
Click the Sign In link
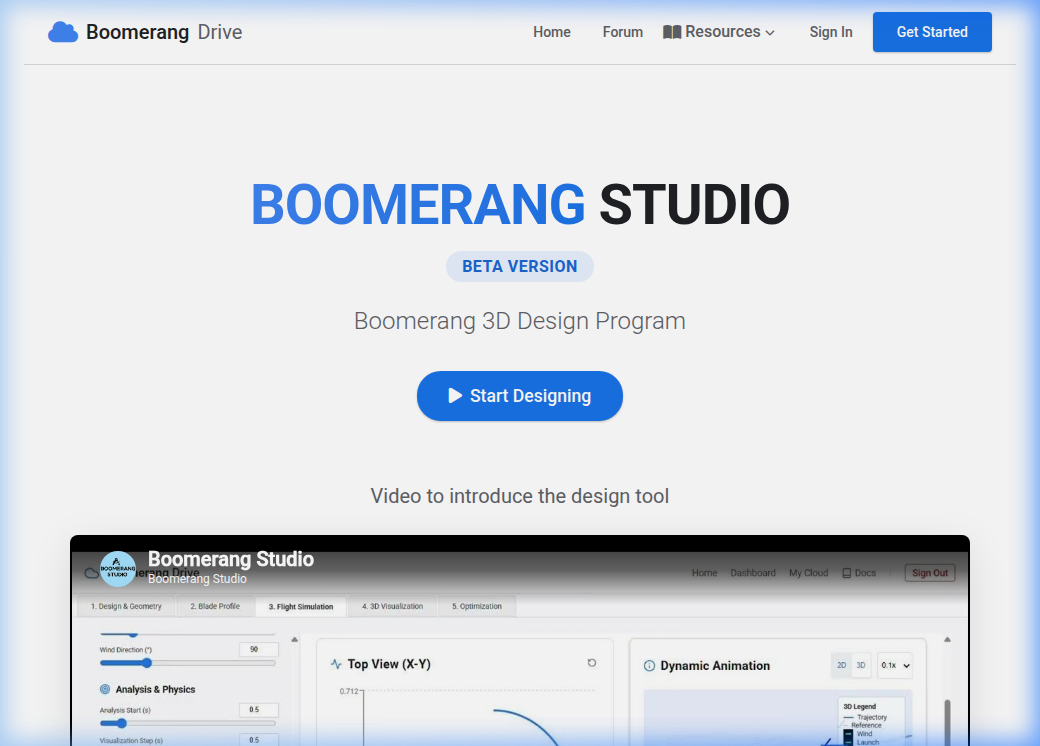tap(830, 32)
